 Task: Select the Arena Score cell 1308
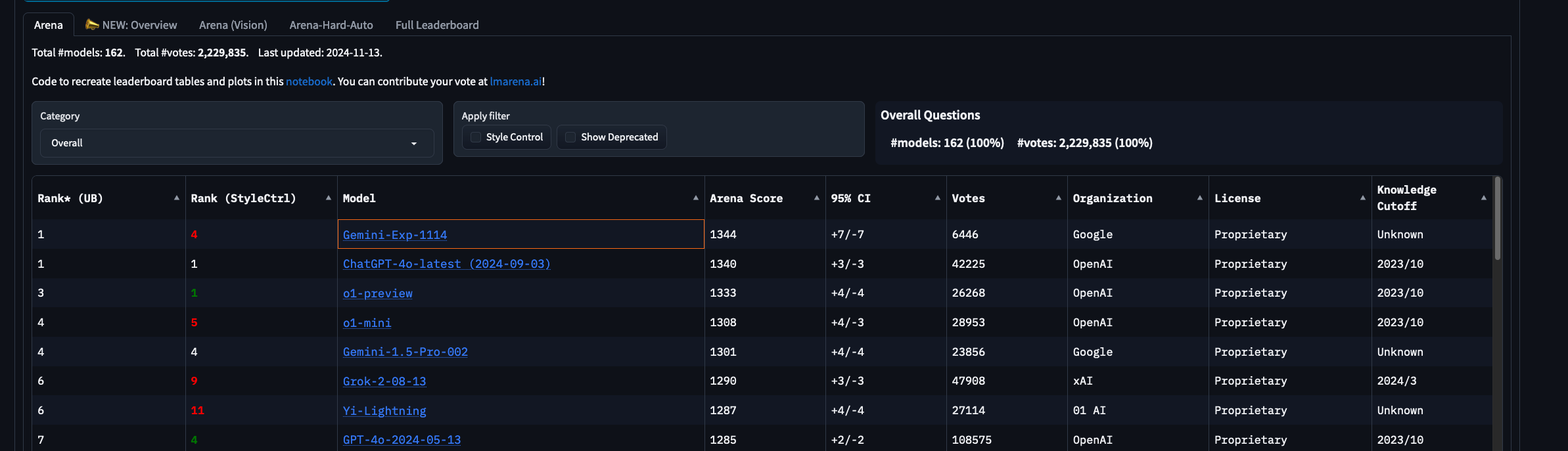(x=765, y=322)
